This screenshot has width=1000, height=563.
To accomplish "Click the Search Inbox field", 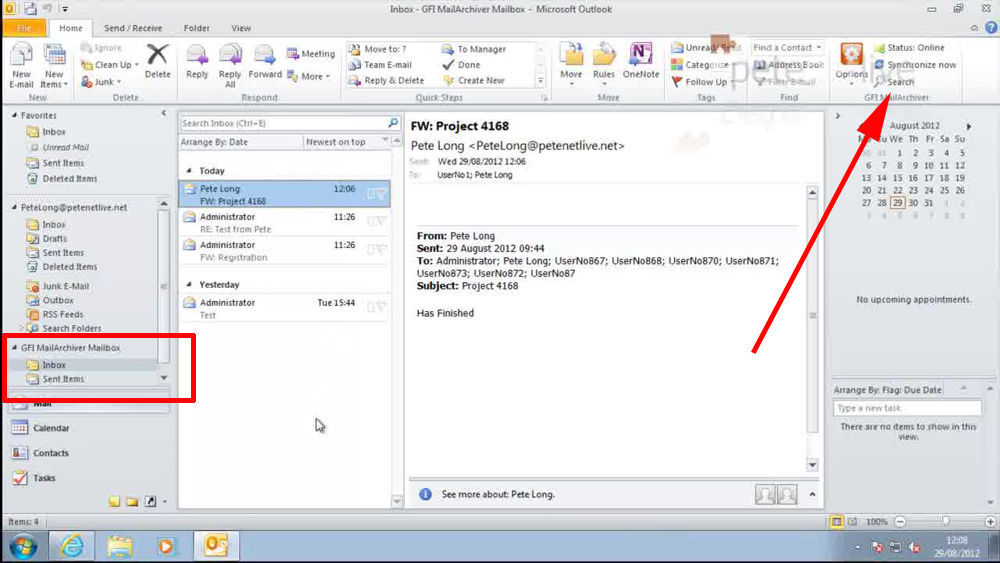I will pyautogui.click(x=284, y=123).
